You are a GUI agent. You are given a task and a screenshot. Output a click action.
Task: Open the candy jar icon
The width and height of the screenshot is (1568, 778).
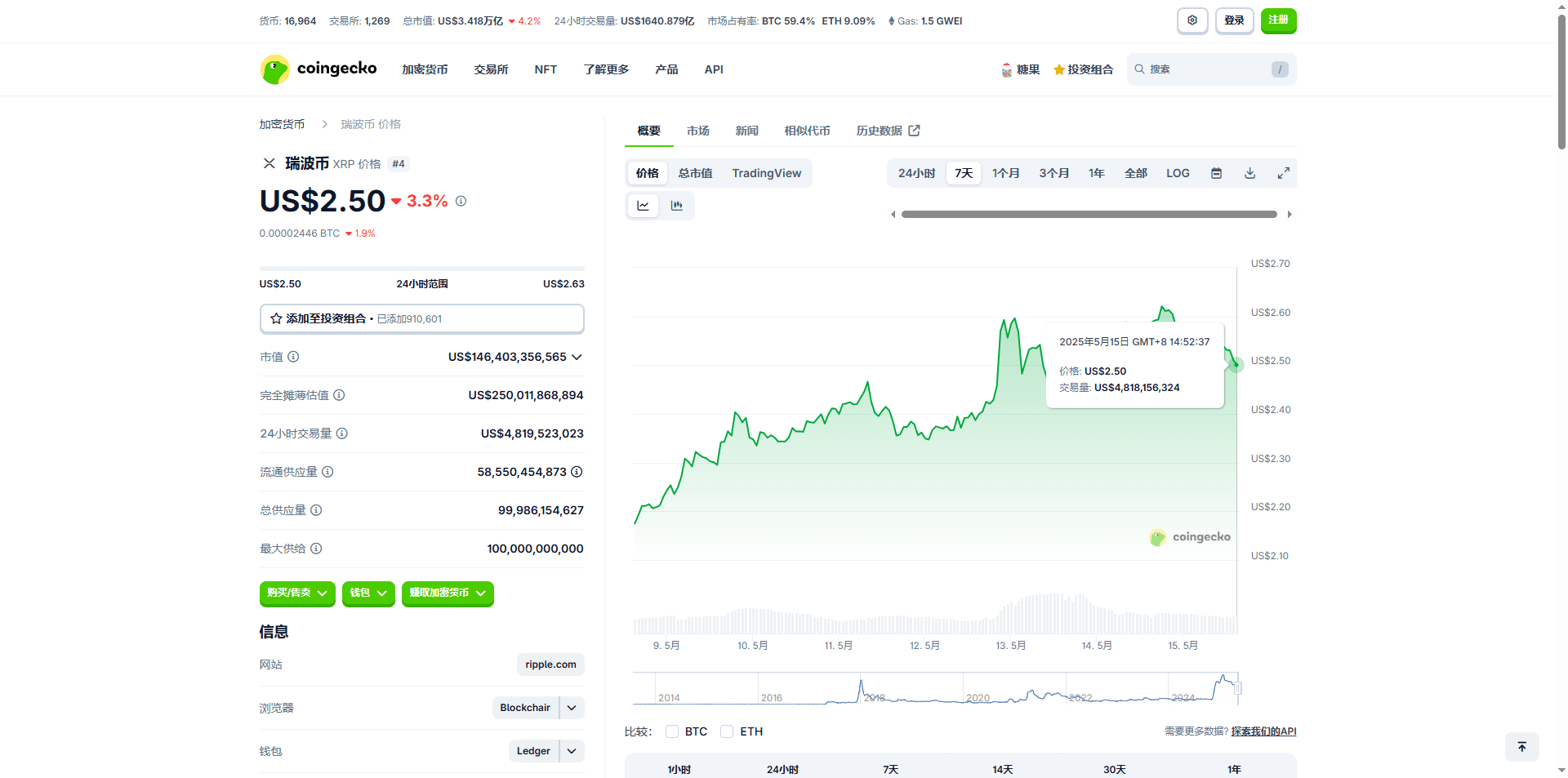pos(1007,70)
